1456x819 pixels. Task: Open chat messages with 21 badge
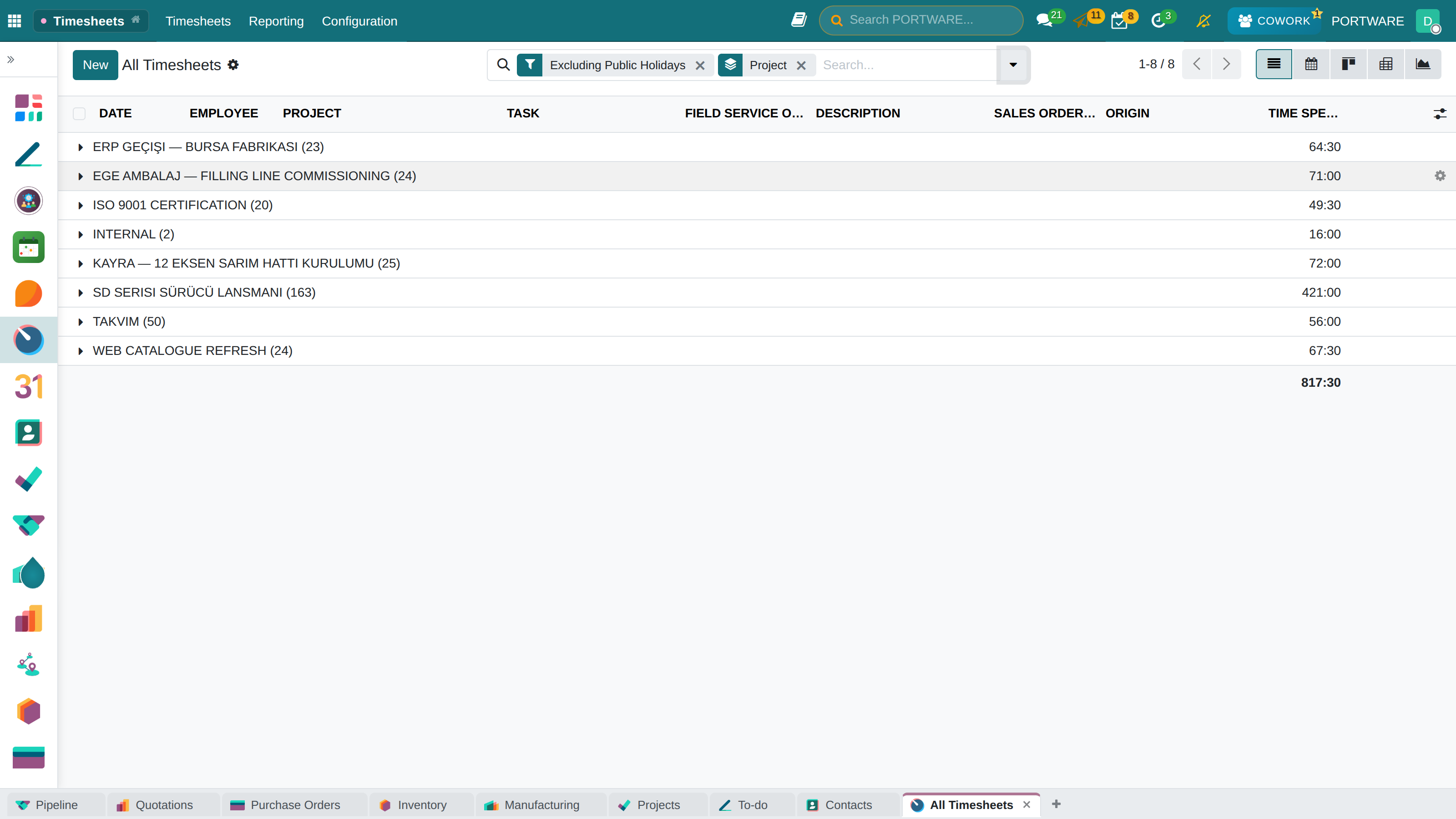1045,20
